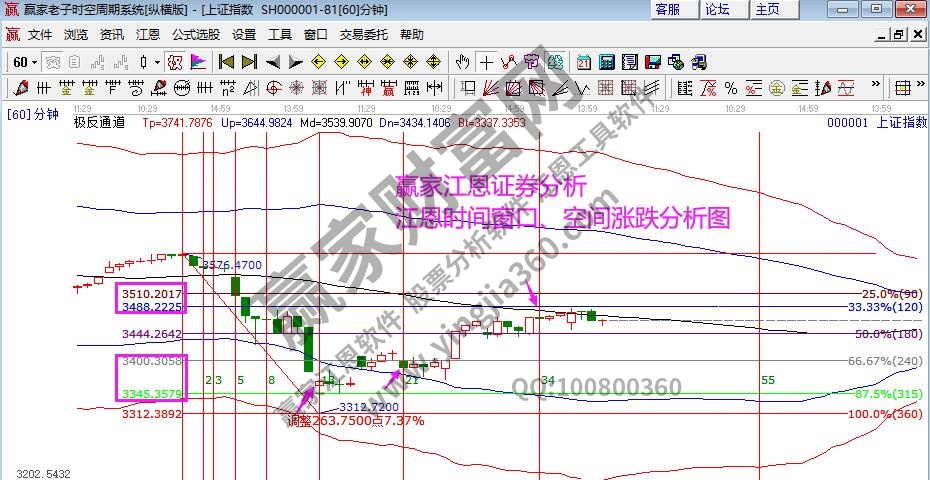Click the colored grid table icon

click(x=902, y=87)
